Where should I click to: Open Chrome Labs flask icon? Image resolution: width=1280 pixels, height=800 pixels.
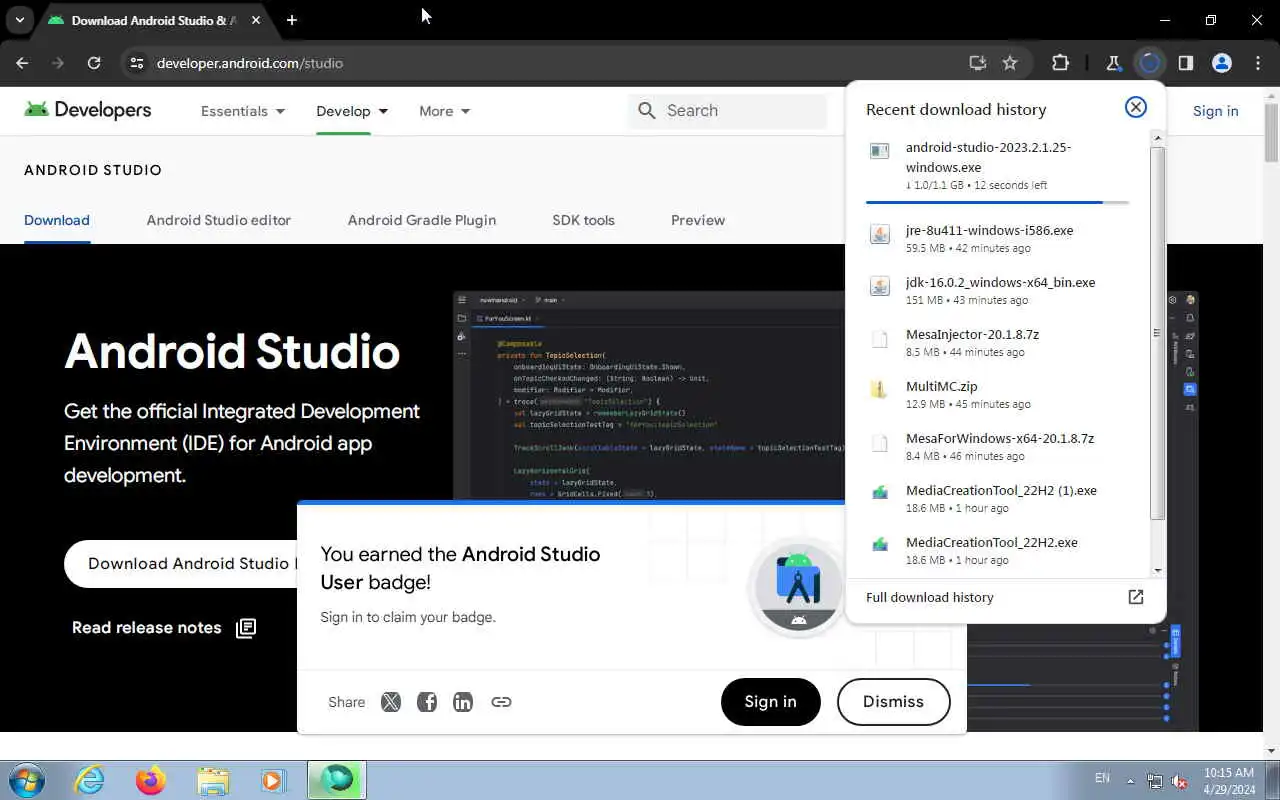[1113, 63]
